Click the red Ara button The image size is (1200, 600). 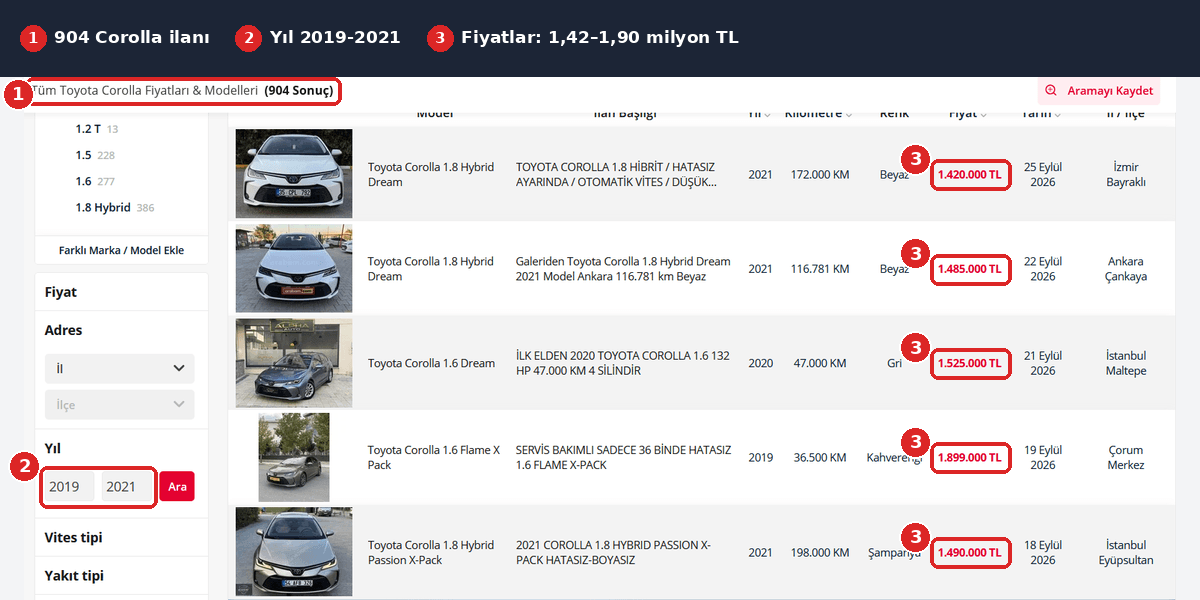coord(177,487)
